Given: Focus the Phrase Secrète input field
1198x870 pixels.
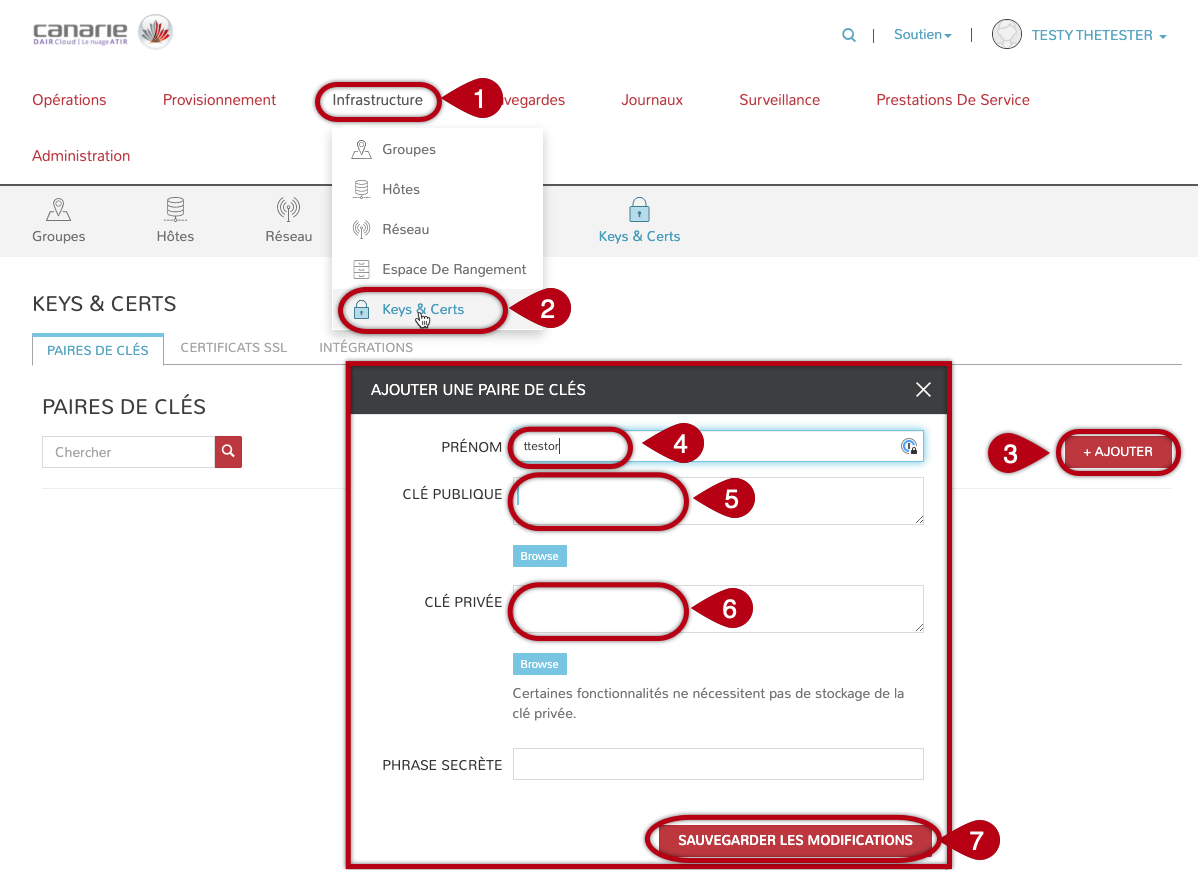Looking at the screenshot, I should click(717, 764).
